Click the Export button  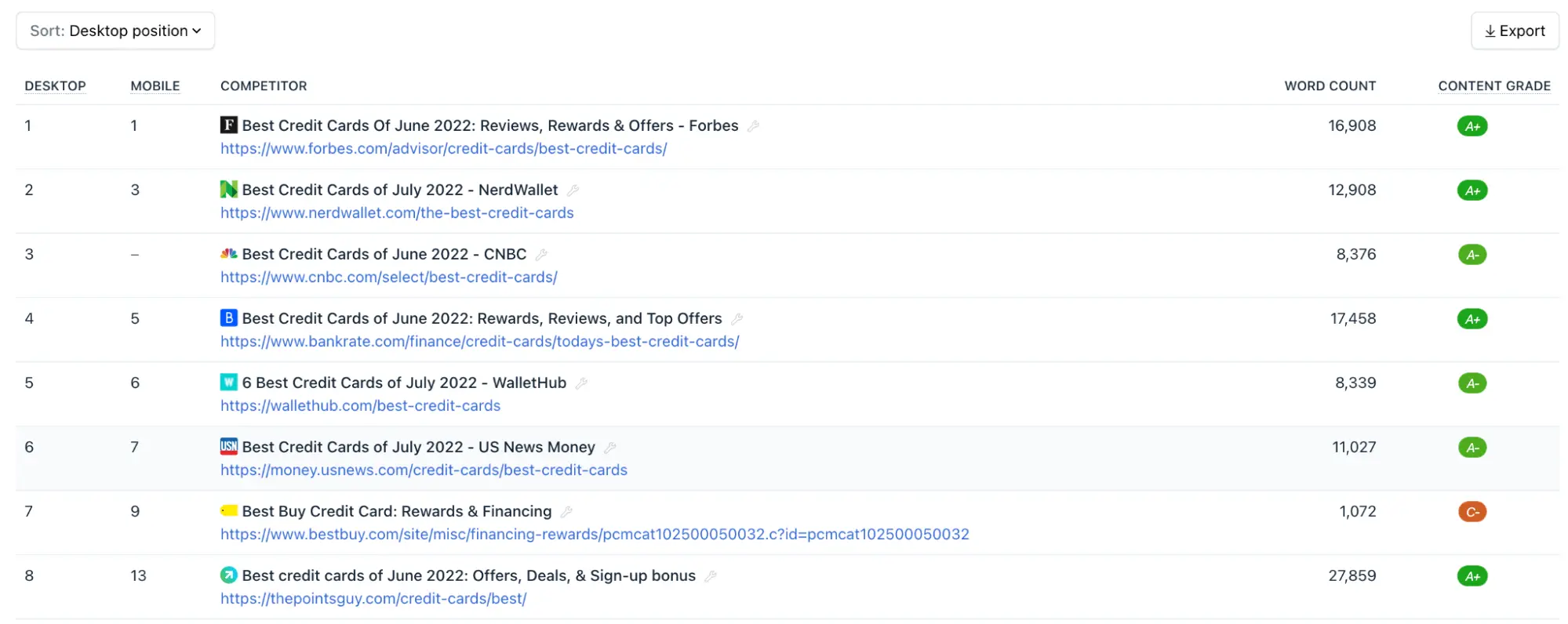[x=1514, y=31]
